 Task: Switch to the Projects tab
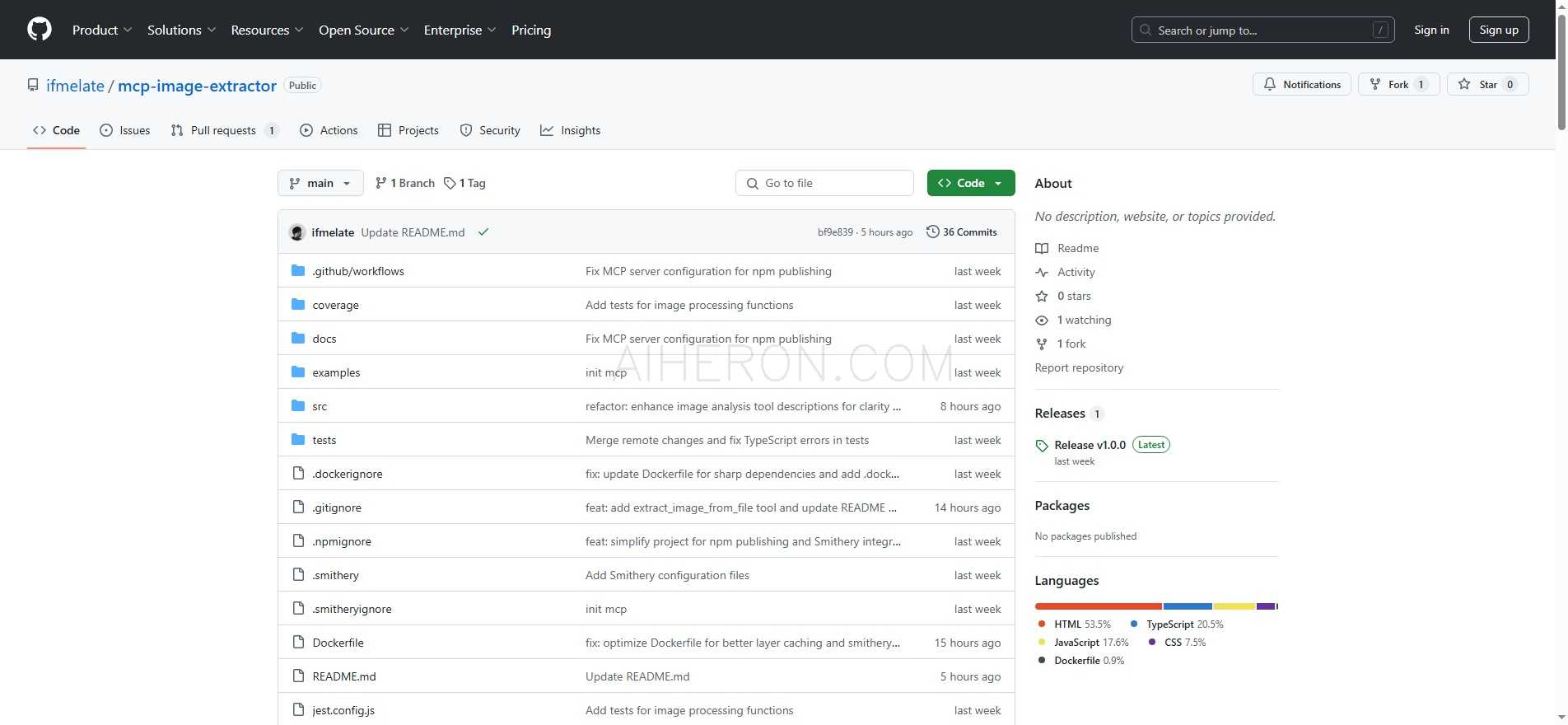(x=408, y=130)
